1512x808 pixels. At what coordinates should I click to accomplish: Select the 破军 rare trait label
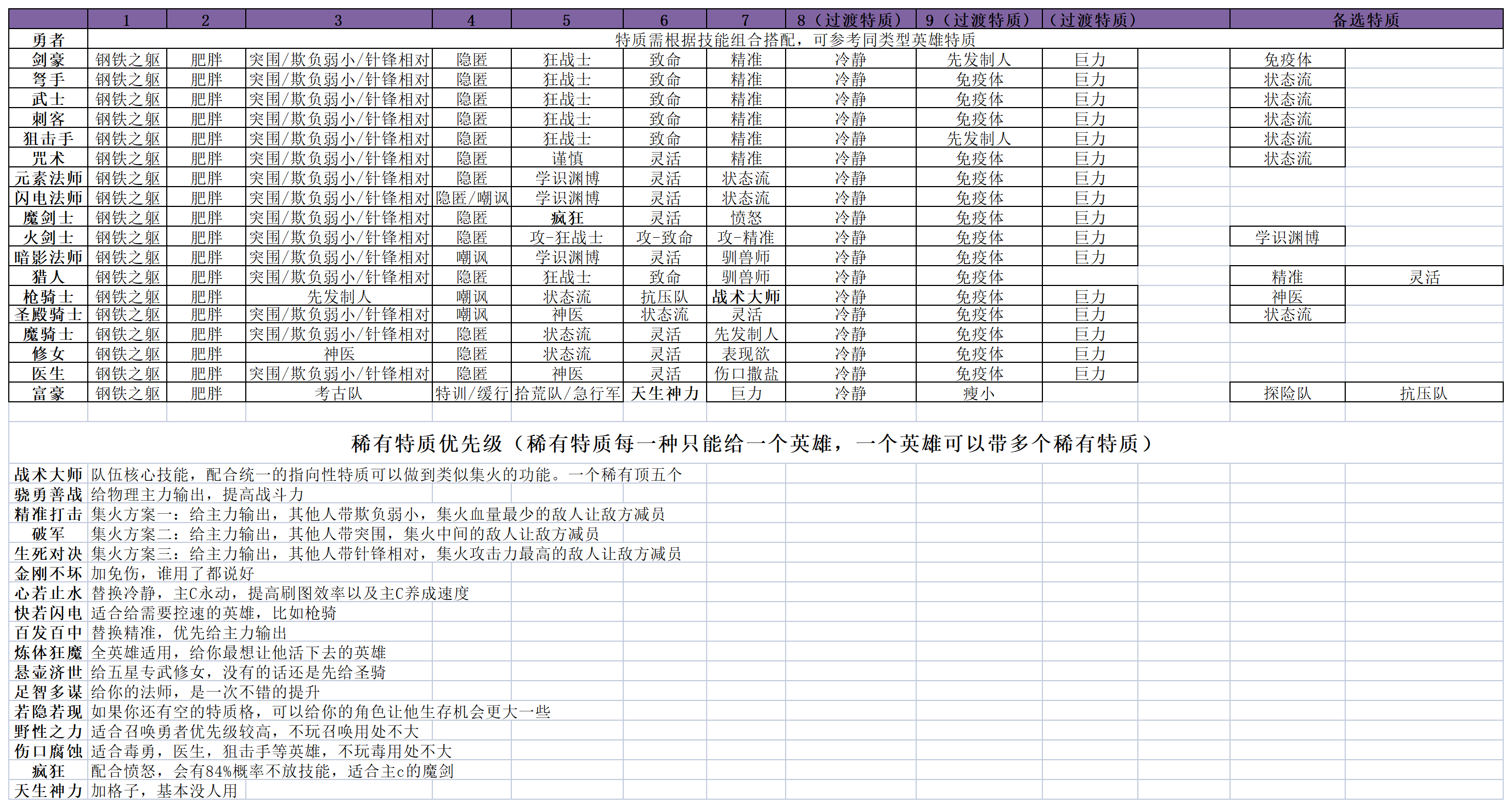[48, 534]
